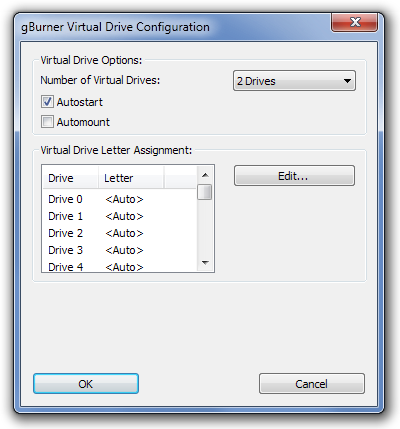Select the Drive 0 row
Viewport: 400px width, 429px height.
119,199
